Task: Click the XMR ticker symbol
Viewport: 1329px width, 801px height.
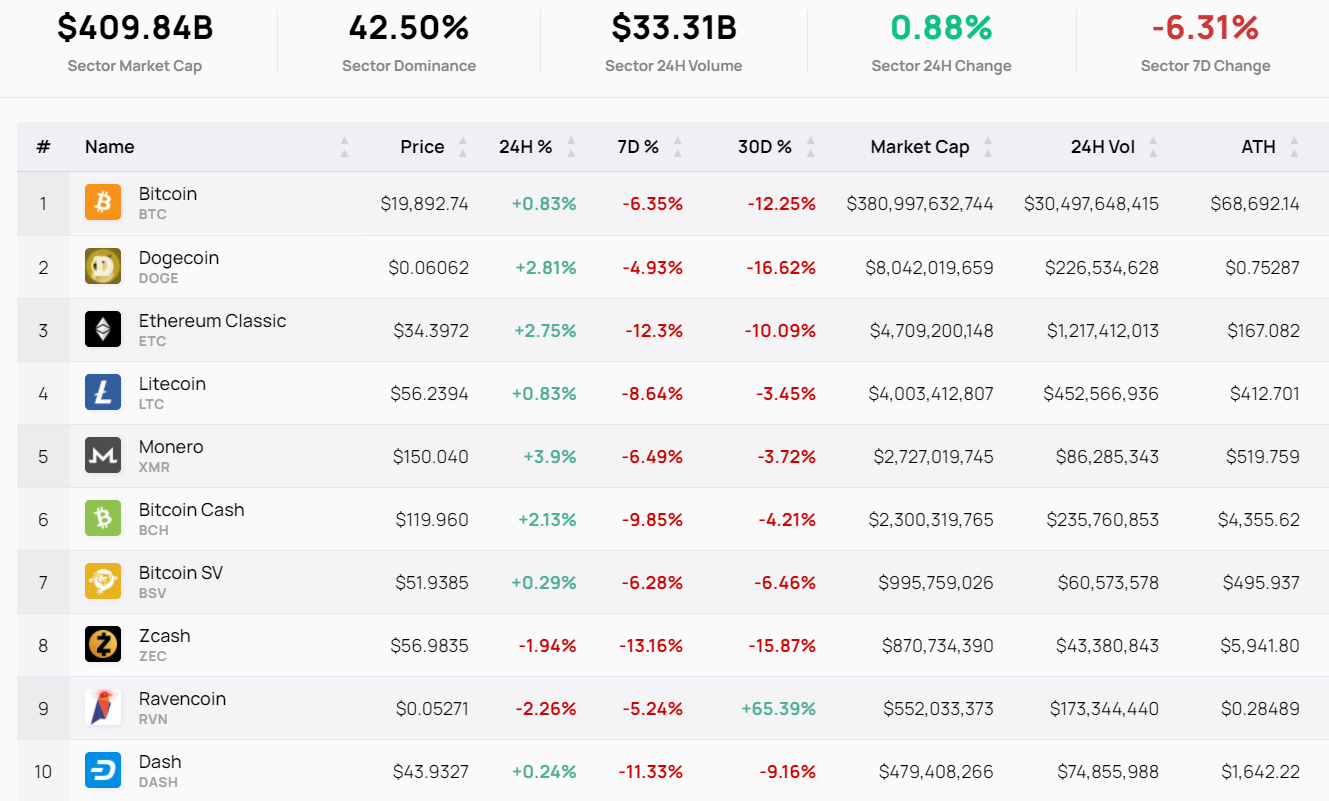Action: point(154,467)
